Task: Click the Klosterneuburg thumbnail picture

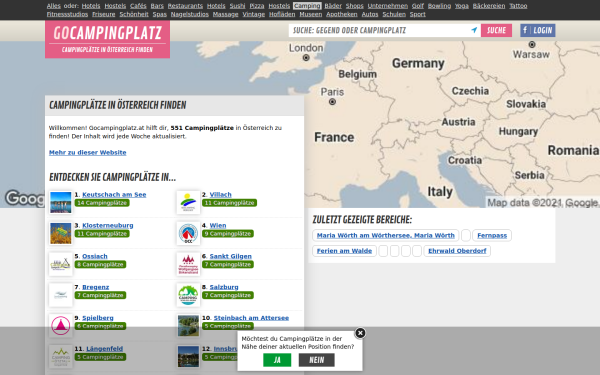Action: pos(60,233)
